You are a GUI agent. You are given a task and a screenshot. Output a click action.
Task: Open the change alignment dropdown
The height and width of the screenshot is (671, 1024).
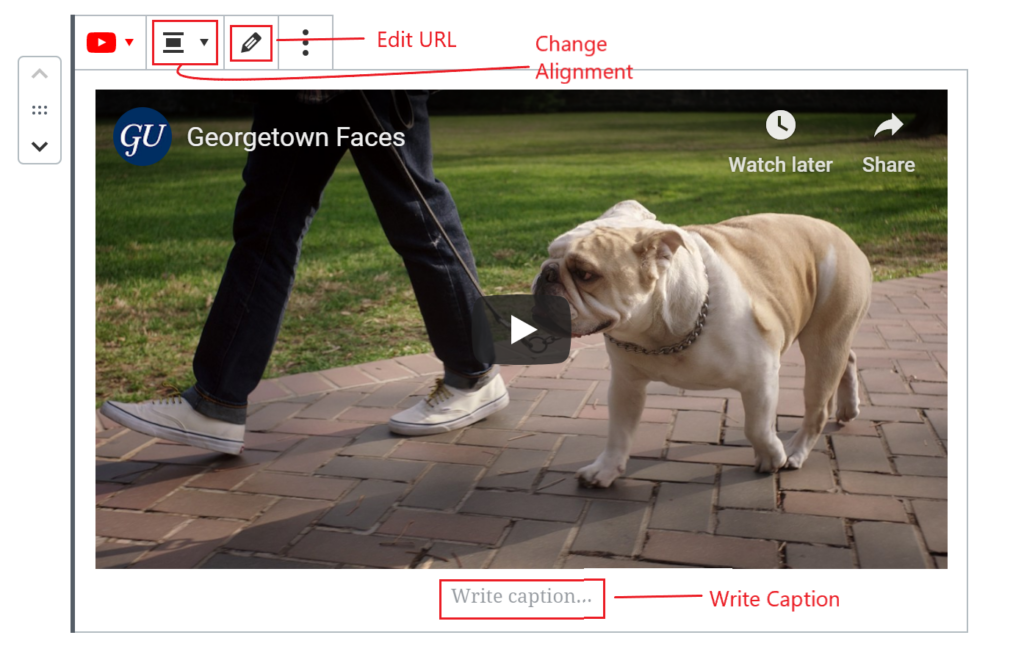pyautogui.click(x=185, y=42)
